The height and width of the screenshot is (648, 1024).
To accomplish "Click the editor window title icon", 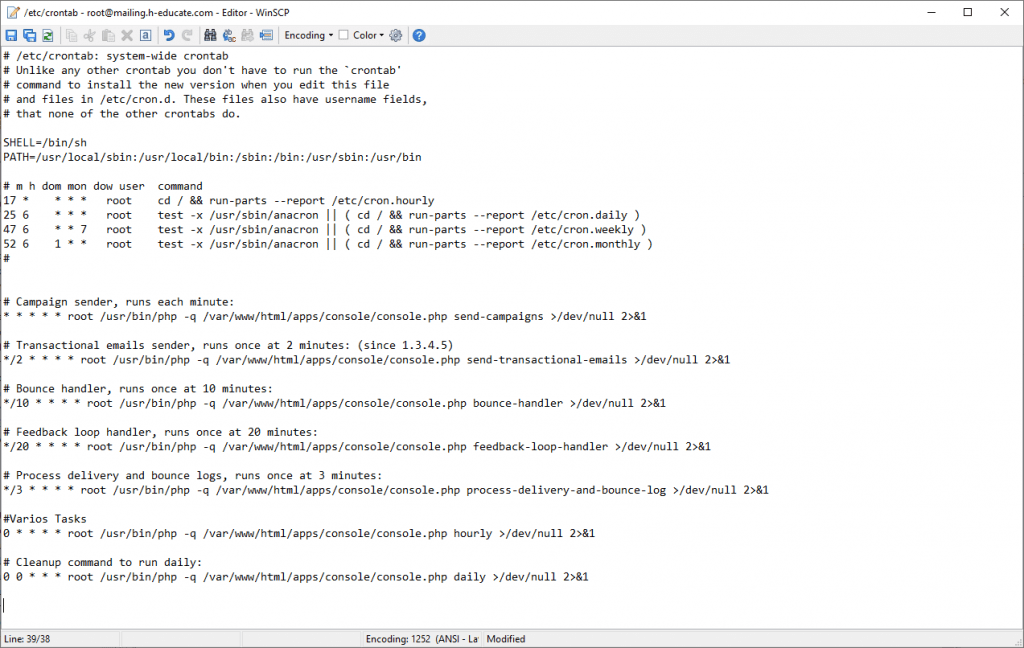I will 13,12.
